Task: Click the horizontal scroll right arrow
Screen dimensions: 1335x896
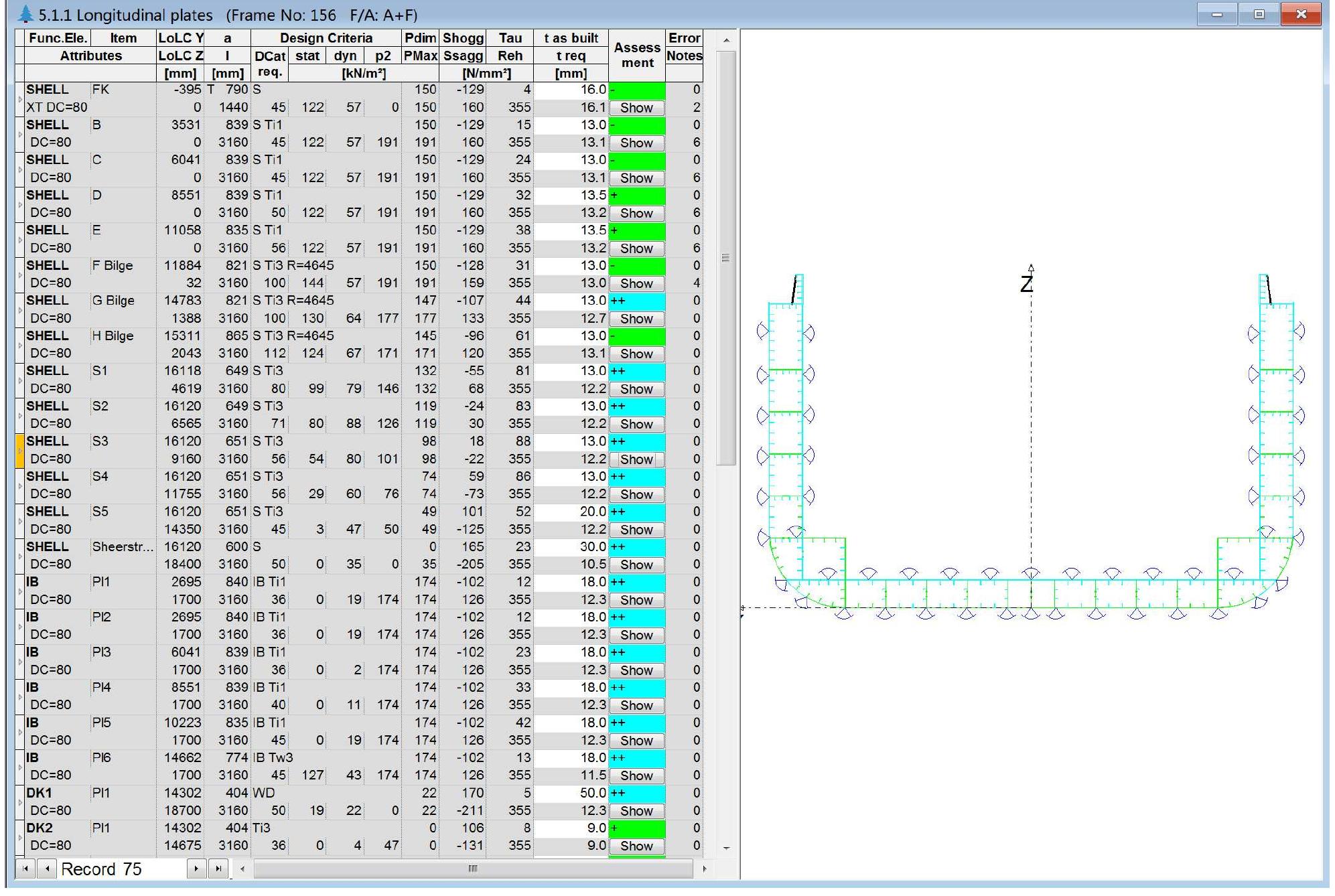Action: click(704, 869)
